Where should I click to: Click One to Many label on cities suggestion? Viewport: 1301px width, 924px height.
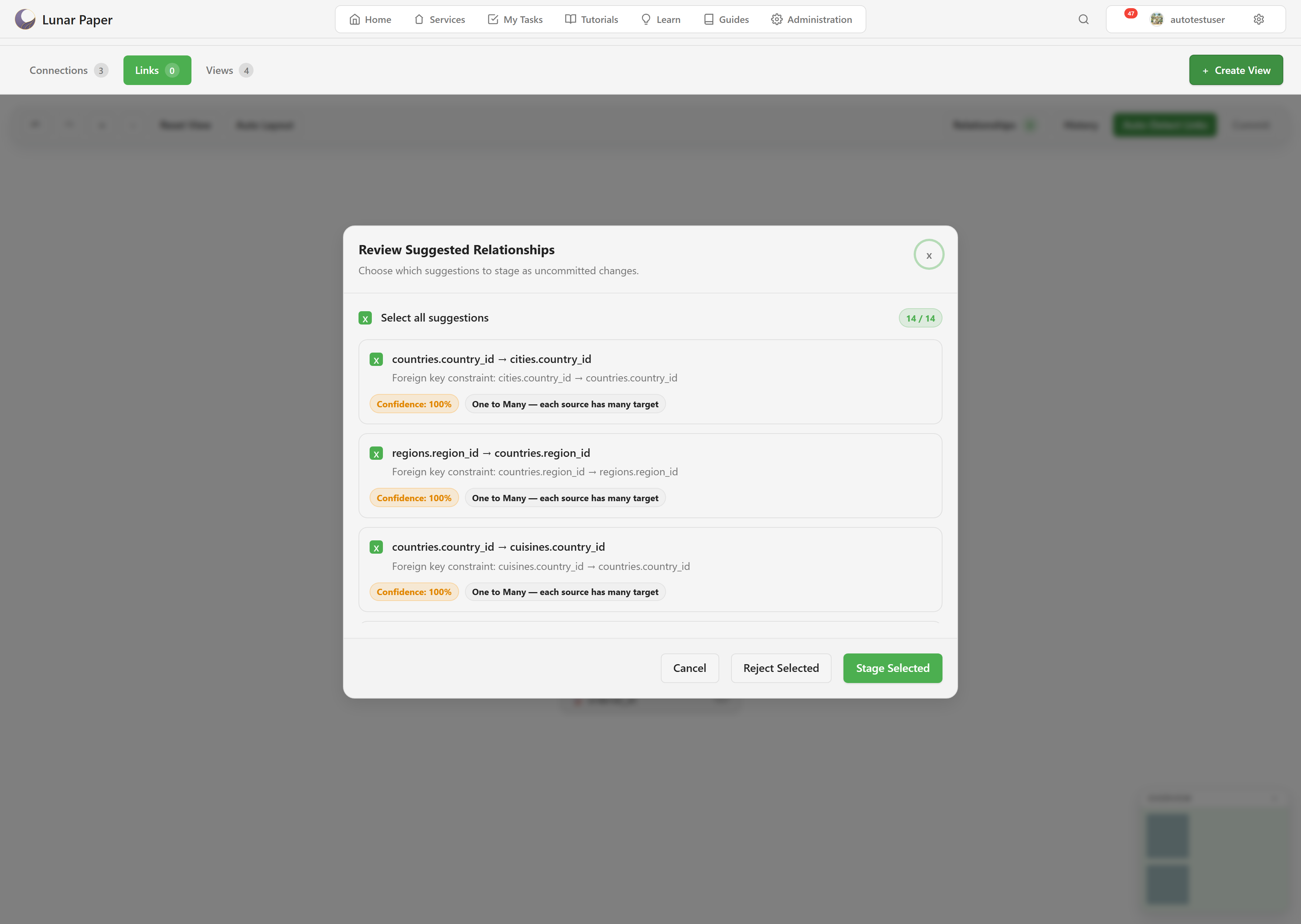tap(565, 404)
